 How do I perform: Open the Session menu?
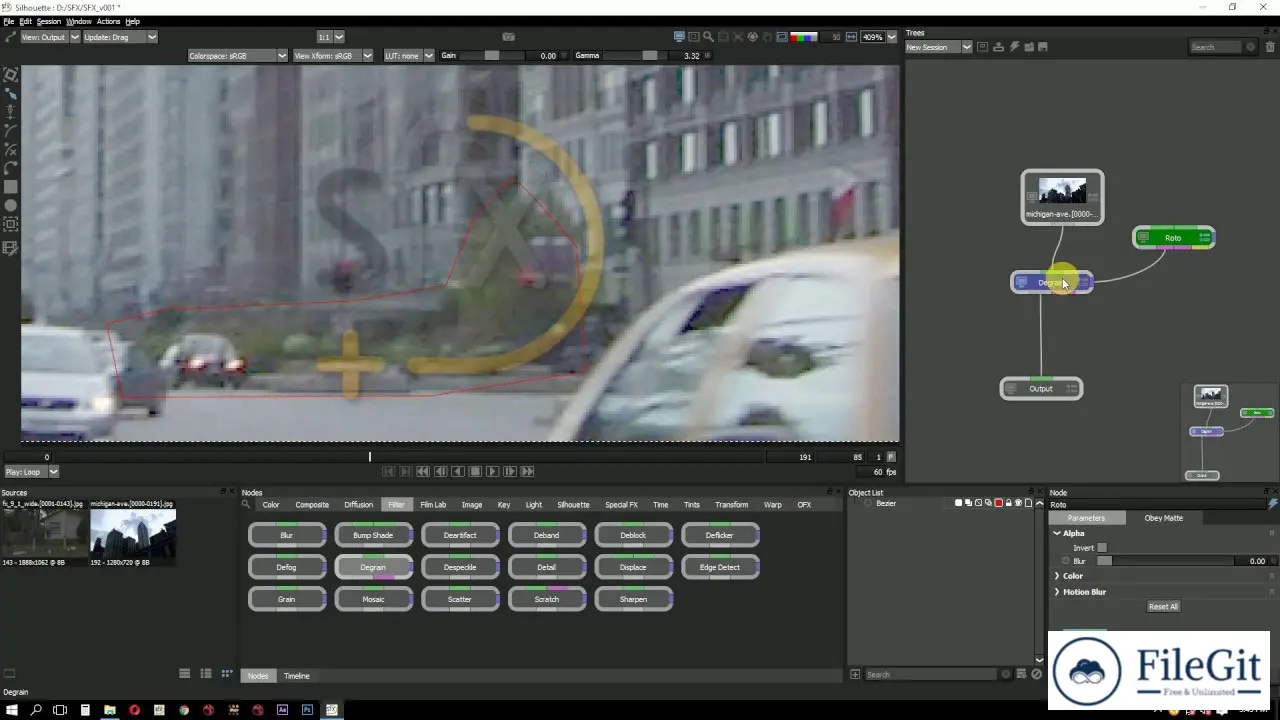pos(49,21)
